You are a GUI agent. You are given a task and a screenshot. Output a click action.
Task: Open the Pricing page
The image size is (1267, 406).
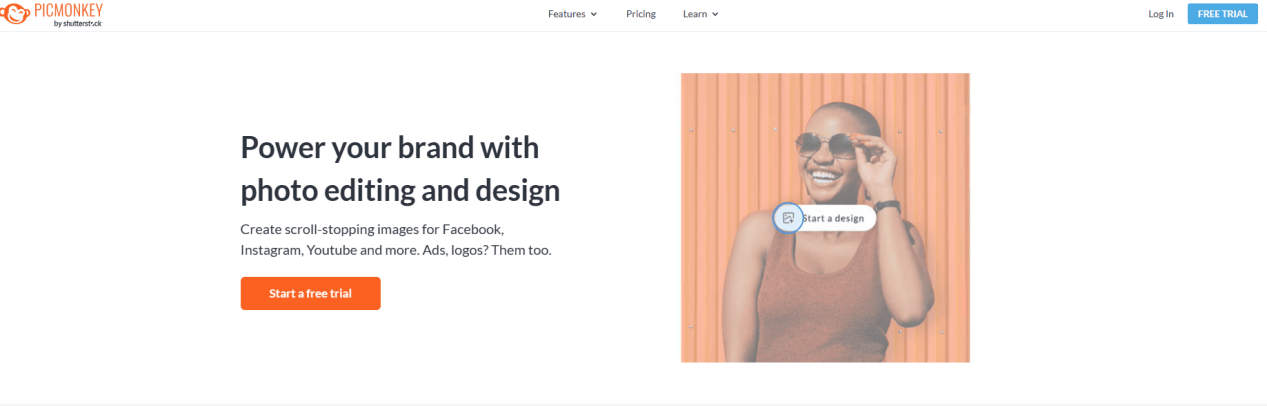point(641,14)
